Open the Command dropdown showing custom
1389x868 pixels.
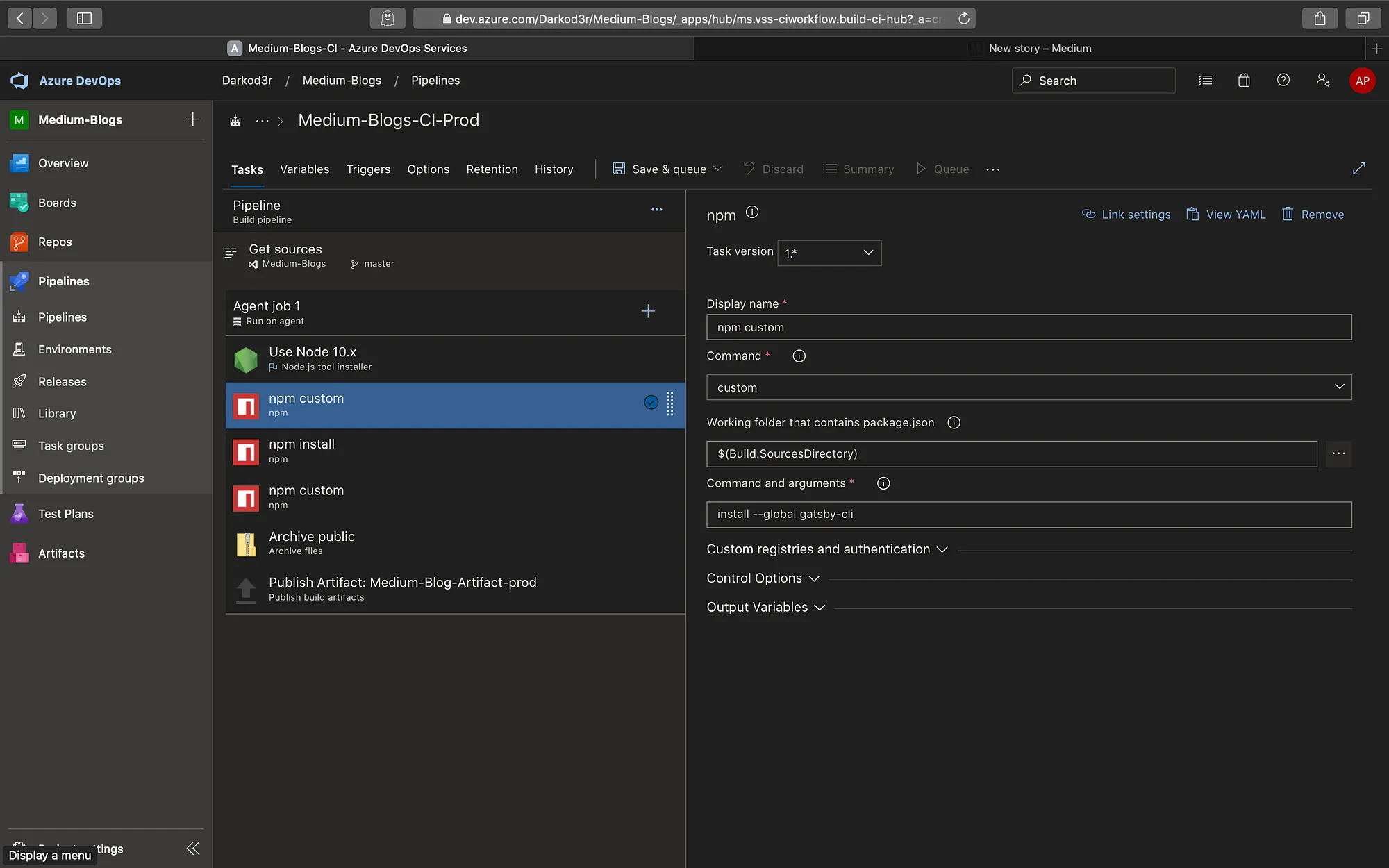pyautogui.click(x=1029, y=387)
